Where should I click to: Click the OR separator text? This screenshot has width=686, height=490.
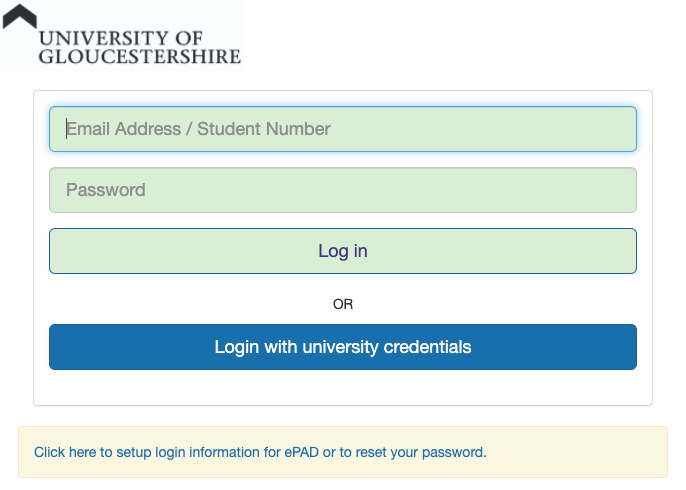(343, 304)
